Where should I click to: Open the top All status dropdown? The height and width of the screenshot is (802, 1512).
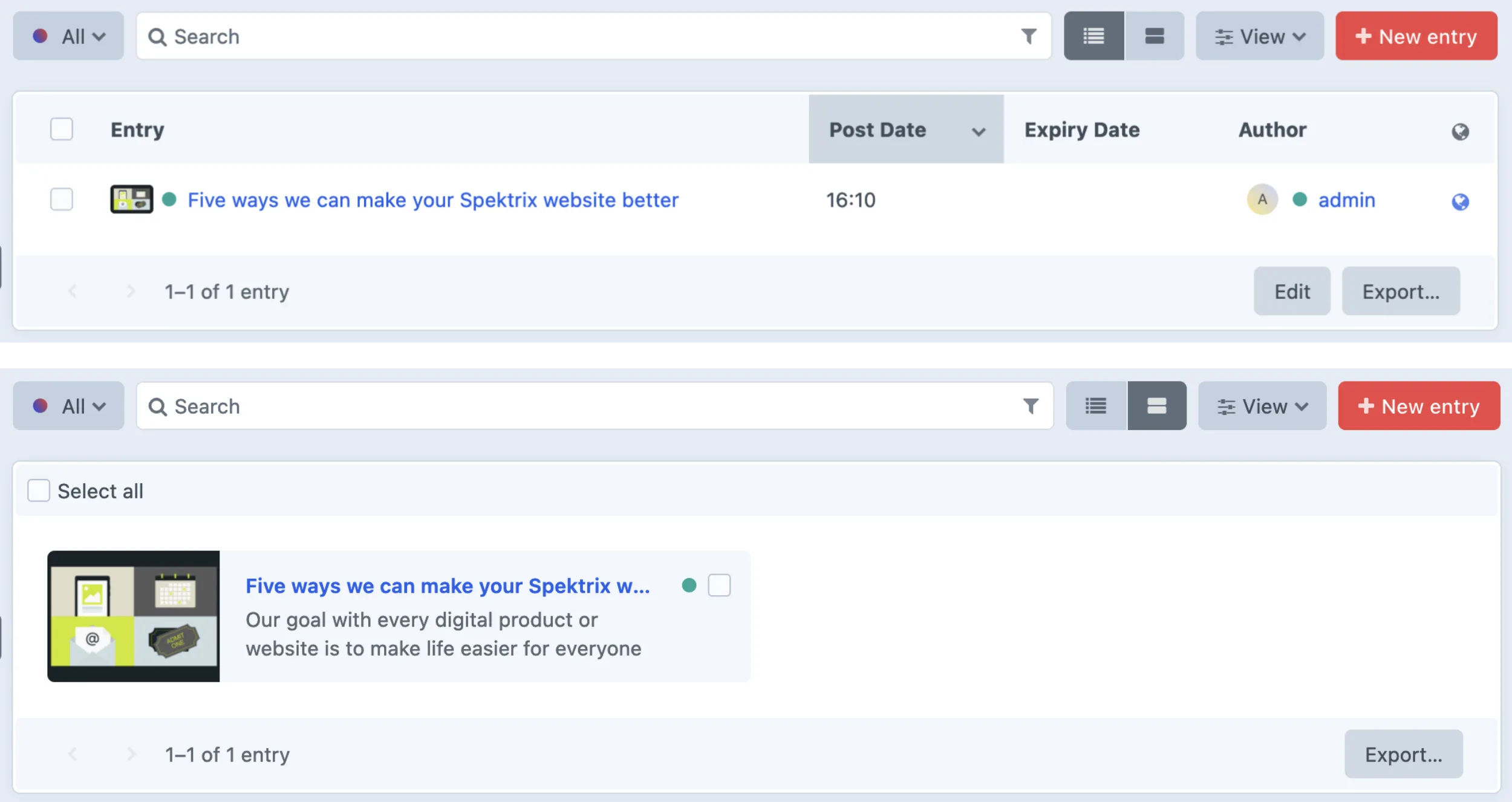click(x=68, y=36)
